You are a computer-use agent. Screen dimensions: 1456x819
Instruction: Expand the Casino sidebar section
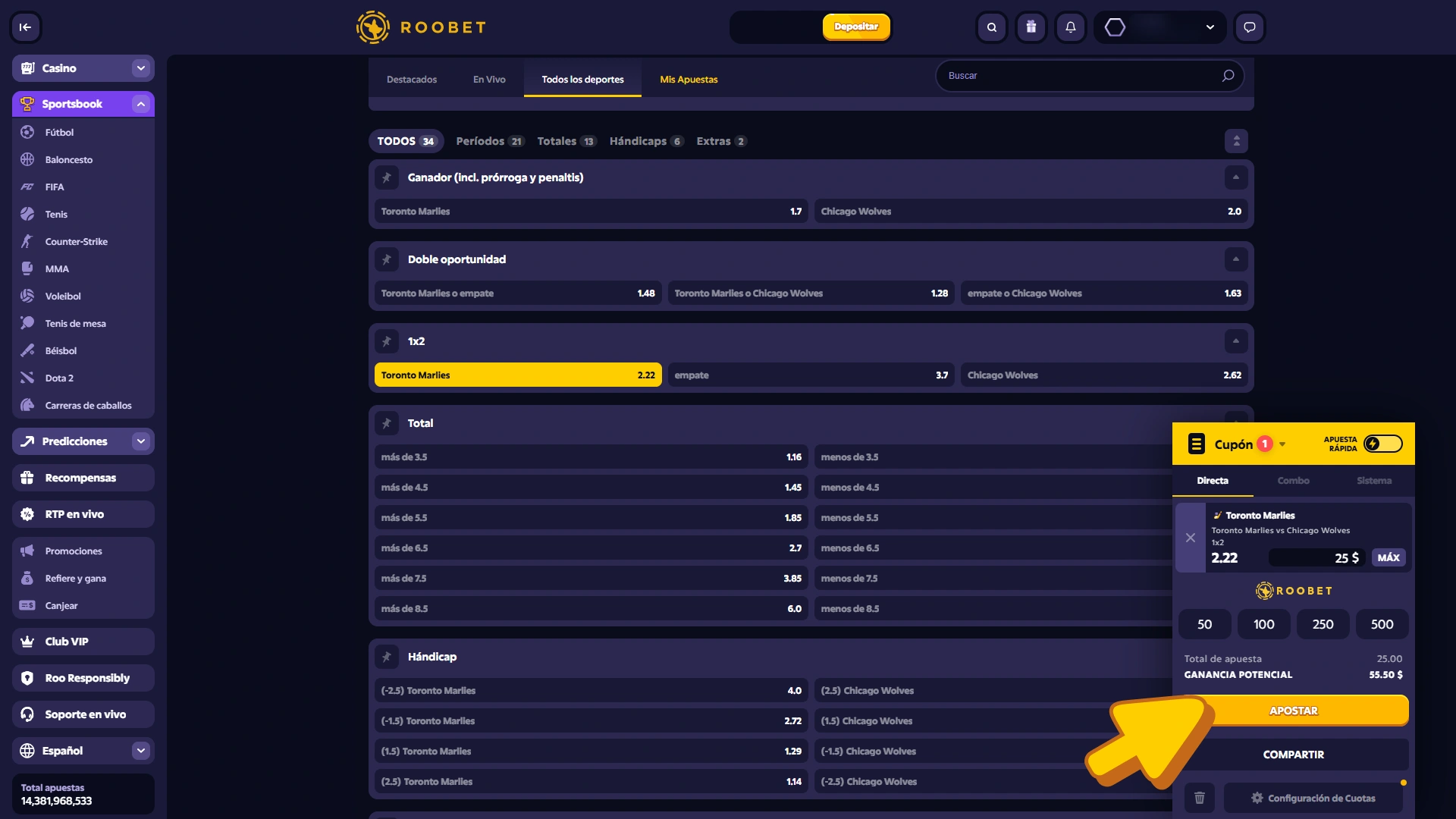point(141,68)
